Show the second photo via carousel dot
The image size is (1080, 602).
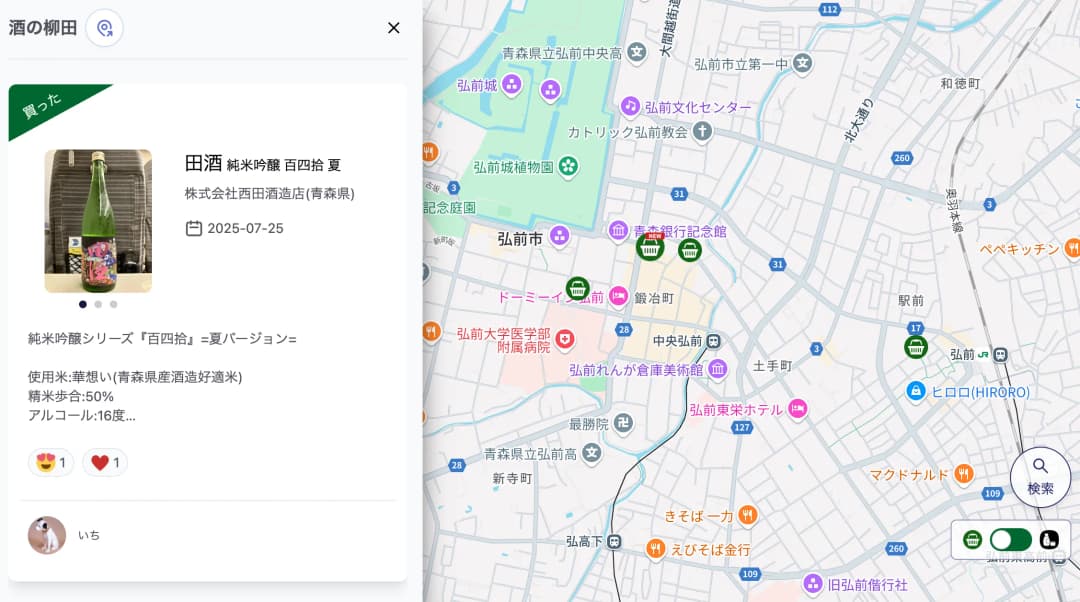click(x=98, y=304)
